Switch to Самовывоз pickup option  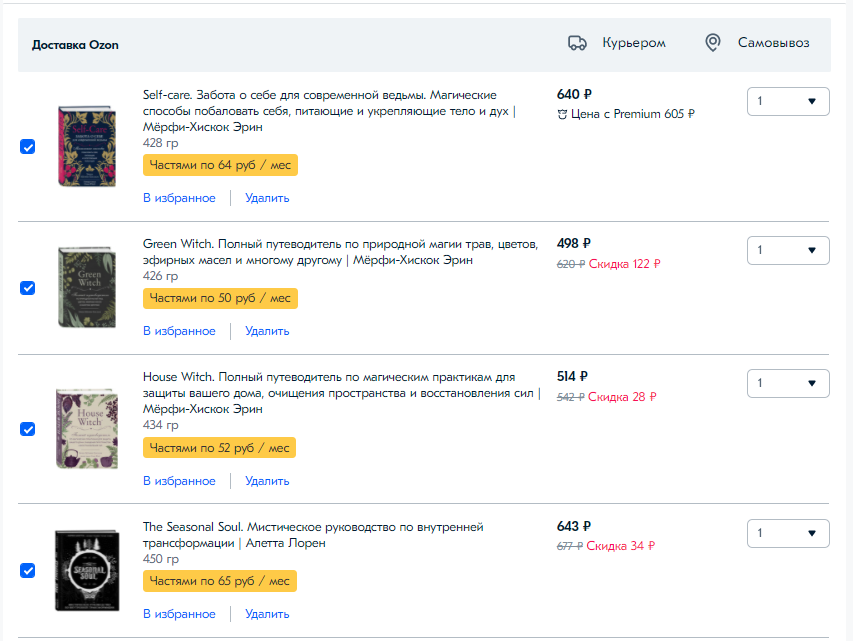(773, 43)
